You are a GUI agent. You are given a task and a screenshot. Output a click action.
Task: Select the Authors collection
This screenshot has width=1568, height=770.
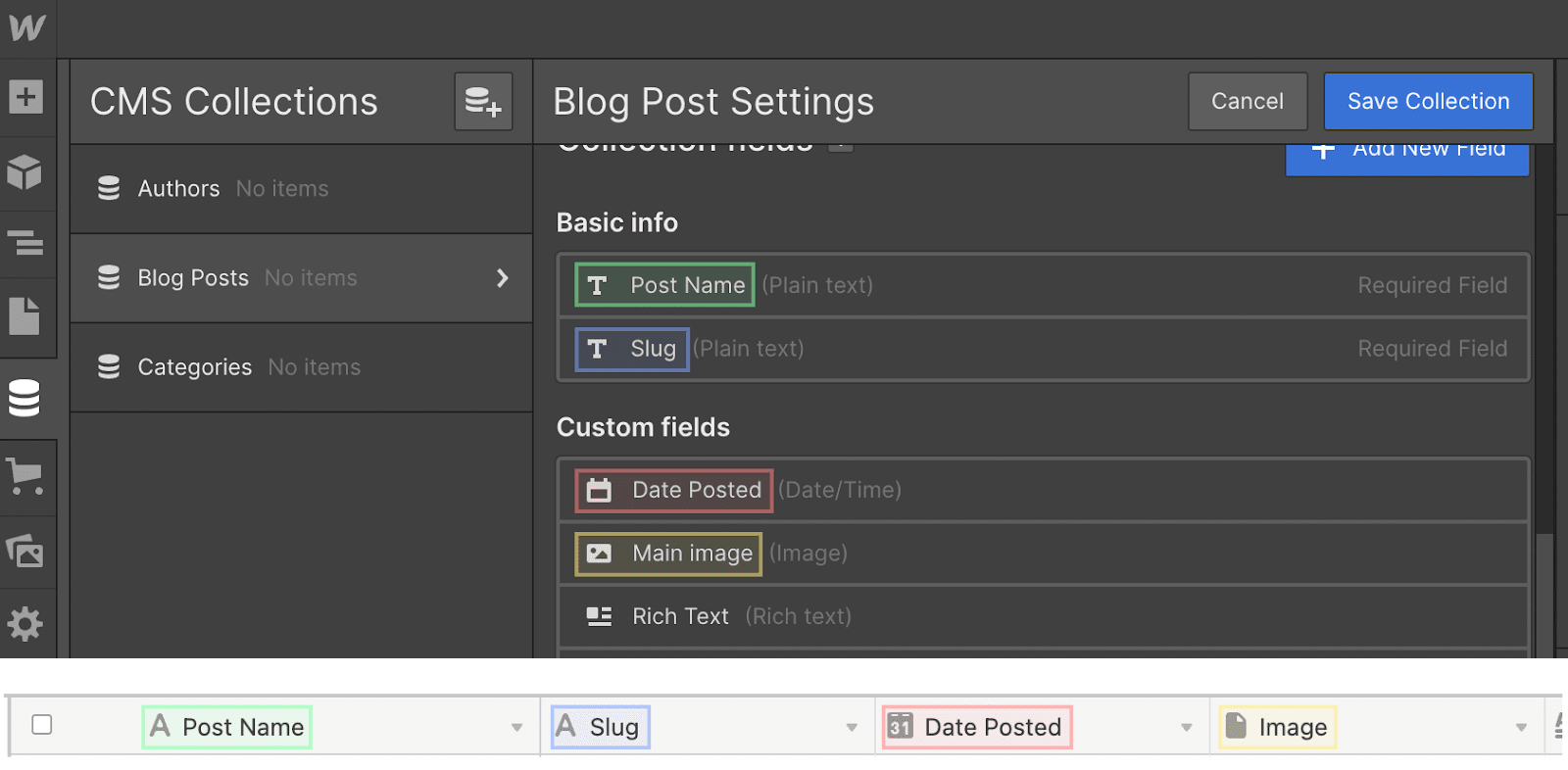pos(179,189)
